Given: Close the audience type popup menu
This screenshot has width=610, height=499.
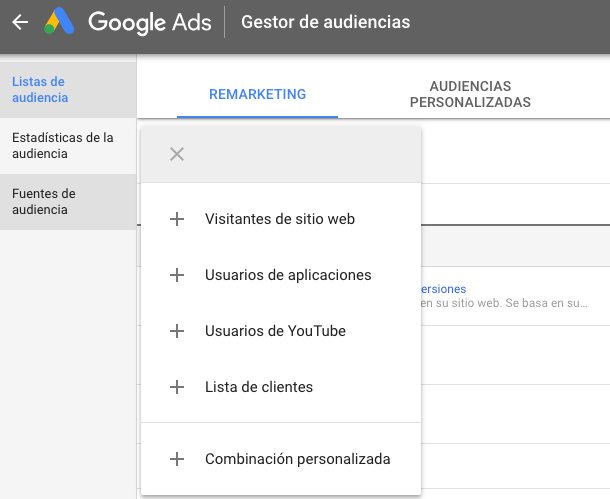Looking at the screenshot, I should pyautogui.click(x=177, y=154).
